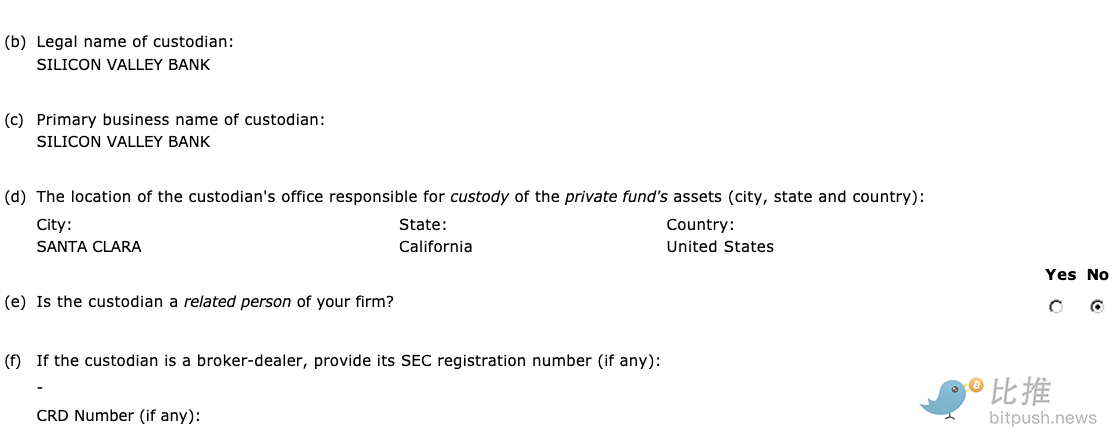The height and width of the screenshot is (445, 1117).
Task: Click the italic related person term
Action: 237,302
